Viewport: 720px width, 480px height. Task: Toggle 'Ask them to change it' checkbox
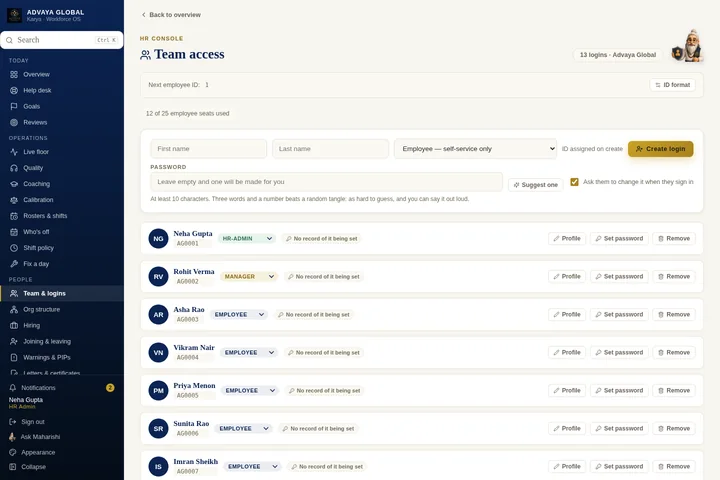pyautogui.click(x=574, y=182)
